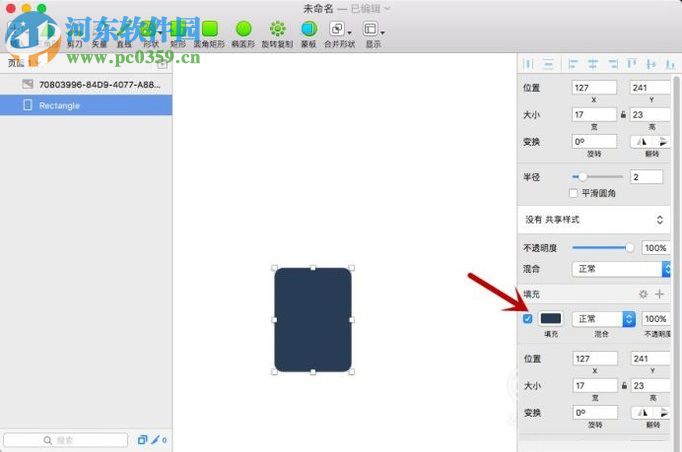Click the height field above radius slider
The image size is (682, 452).
650,114
